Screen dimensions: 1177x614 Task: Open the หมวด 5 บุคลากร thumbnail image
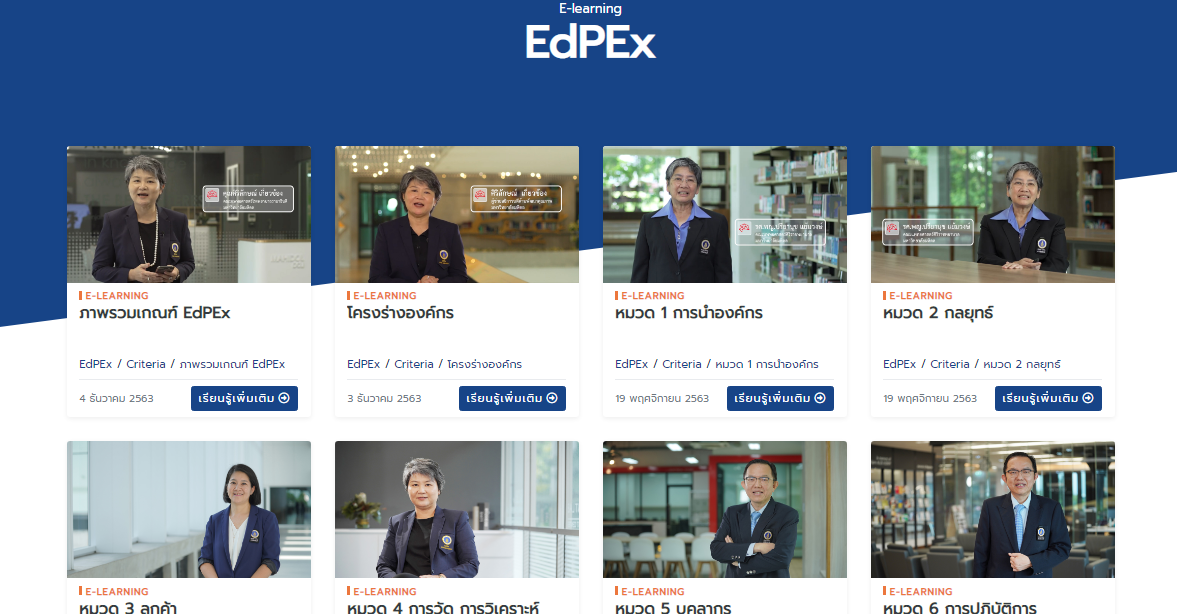point(725,510)
